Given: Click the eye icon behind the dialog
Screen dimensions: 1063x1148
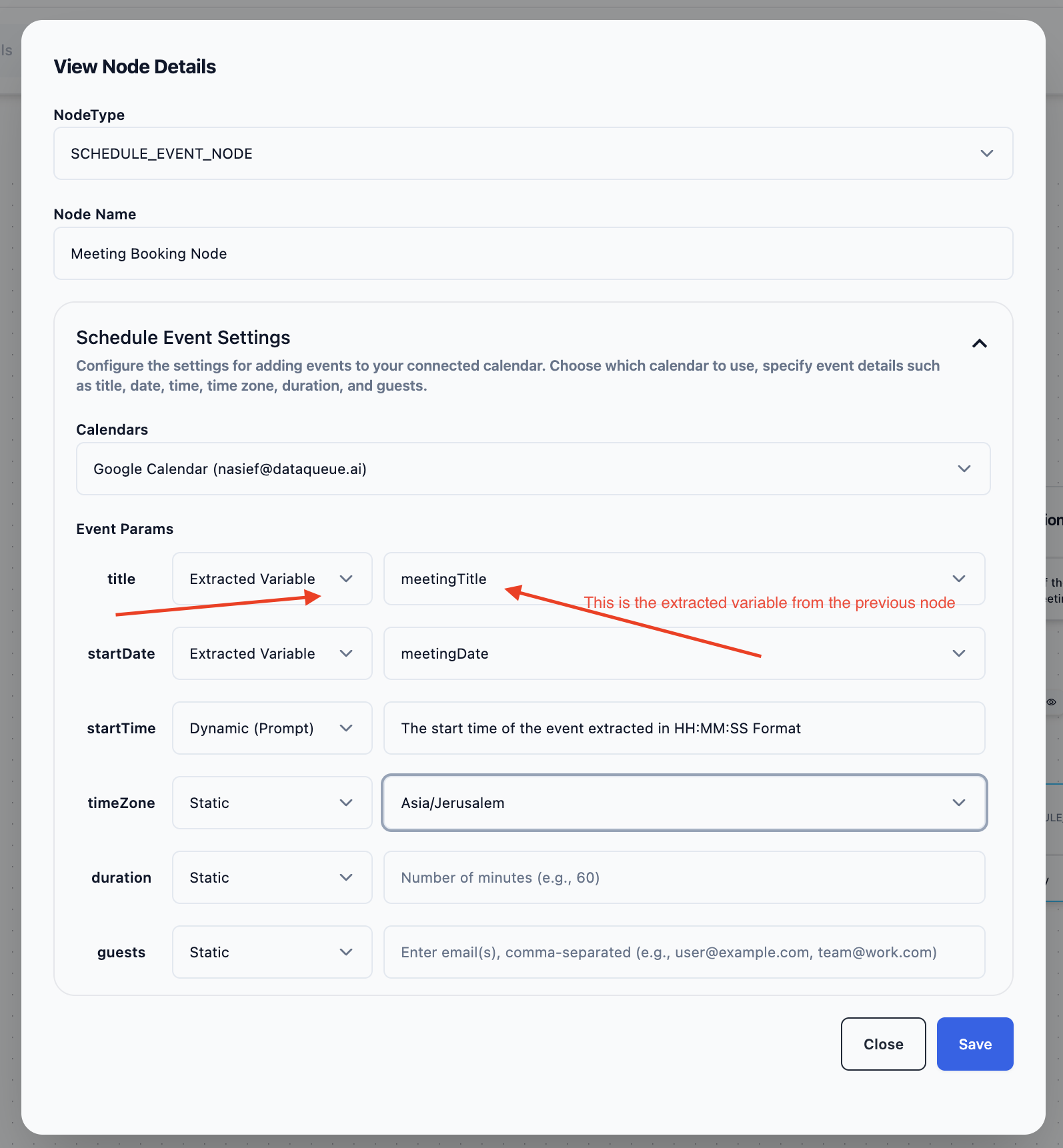Looking at the screenshot, I should (1051, 702).
